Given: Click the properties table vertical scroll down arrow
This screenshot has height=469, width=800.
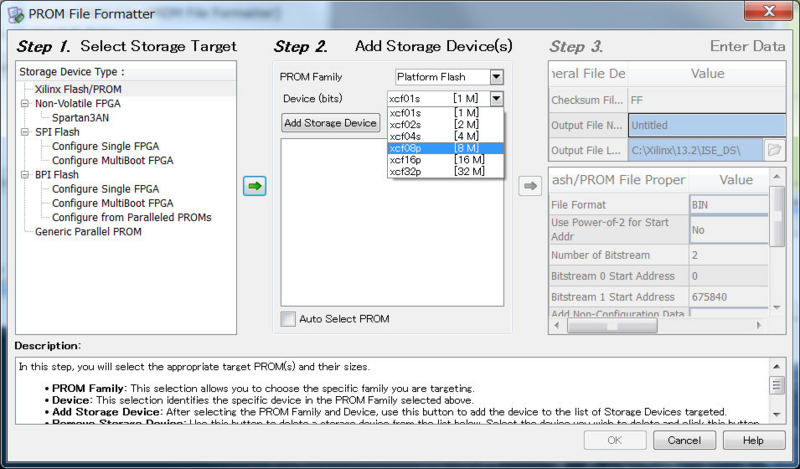Looking at the screenshot, I should tap(777, 307).
